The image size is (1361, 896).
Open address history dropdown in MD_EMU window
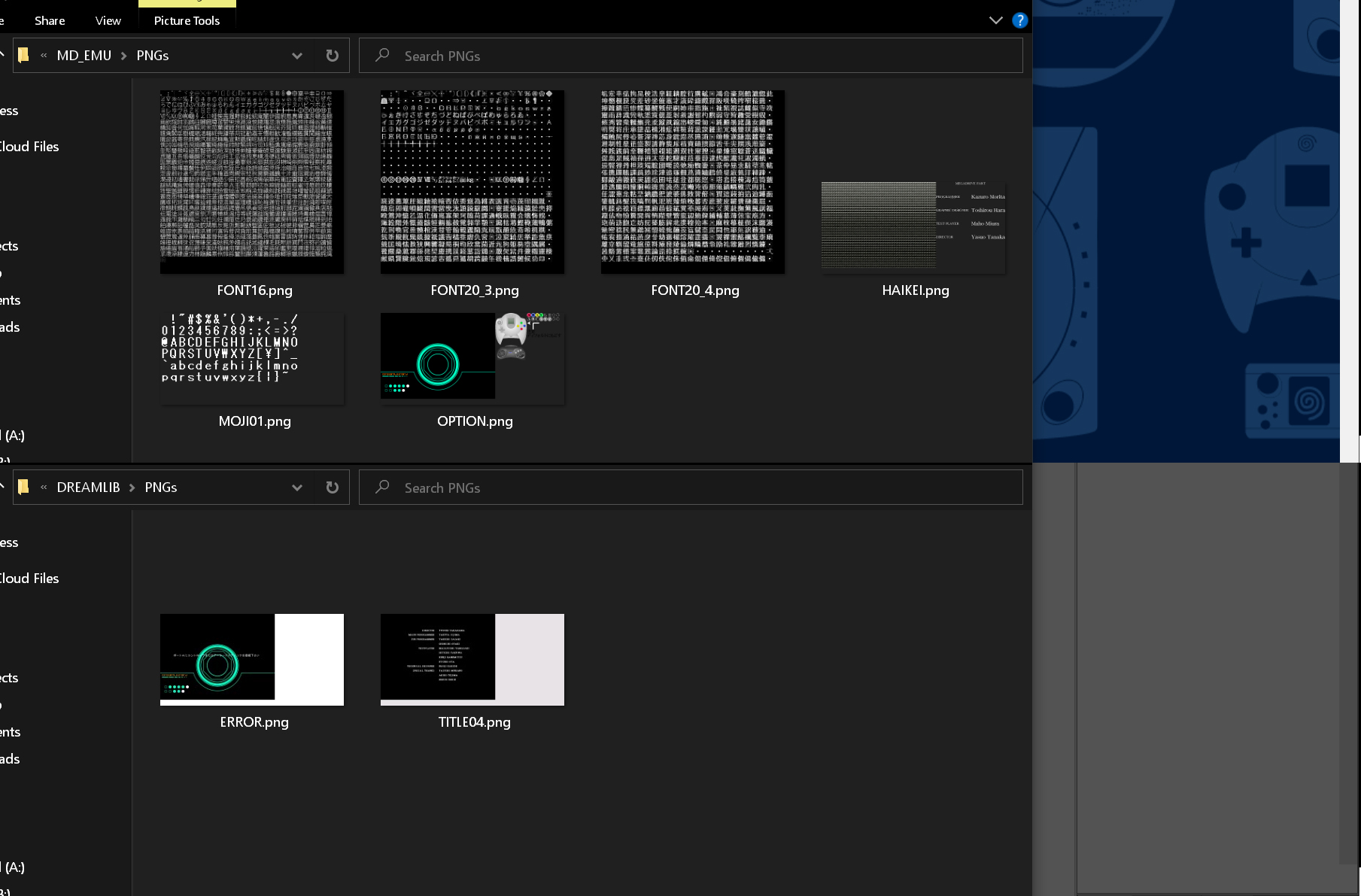296,56
